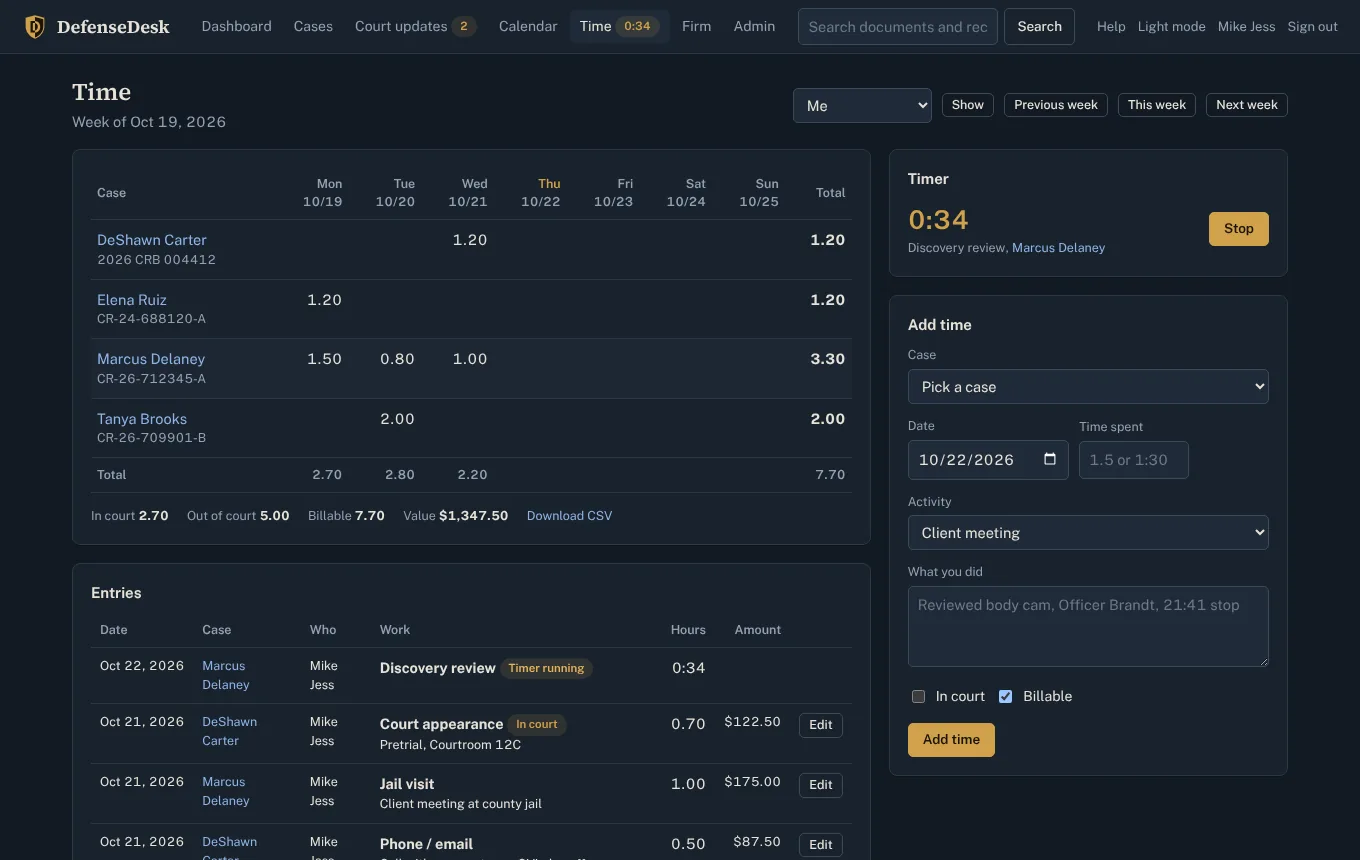Go to the Dashboard nav item
This screenshot has height=860, width=1360.
(x=237, y=26)
